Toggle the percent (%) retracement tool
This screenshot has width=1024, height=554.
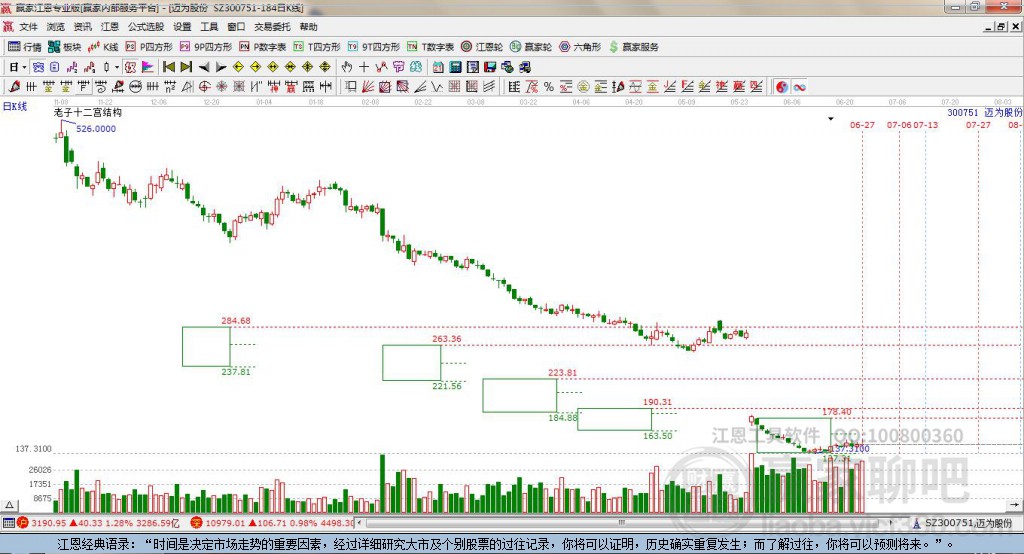tap(548, 87)
